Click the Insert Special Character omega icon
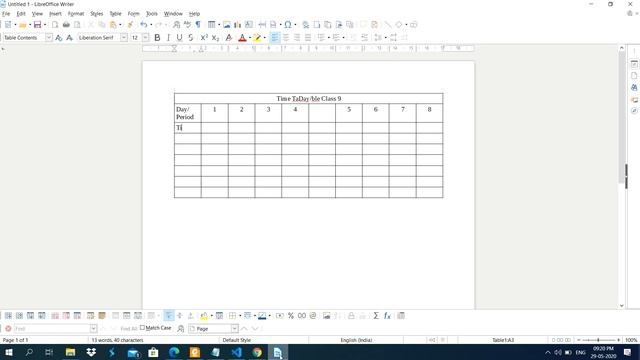This screenshot has width=640, height=360. coord(288,25)
